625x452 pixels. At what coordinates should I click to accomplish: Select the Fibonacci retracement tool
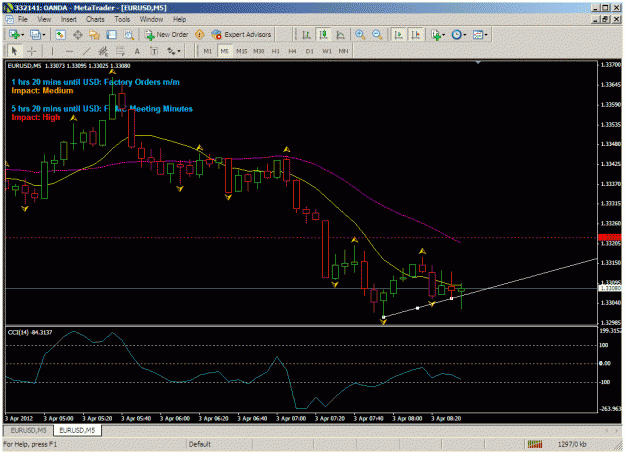point(120,51)
